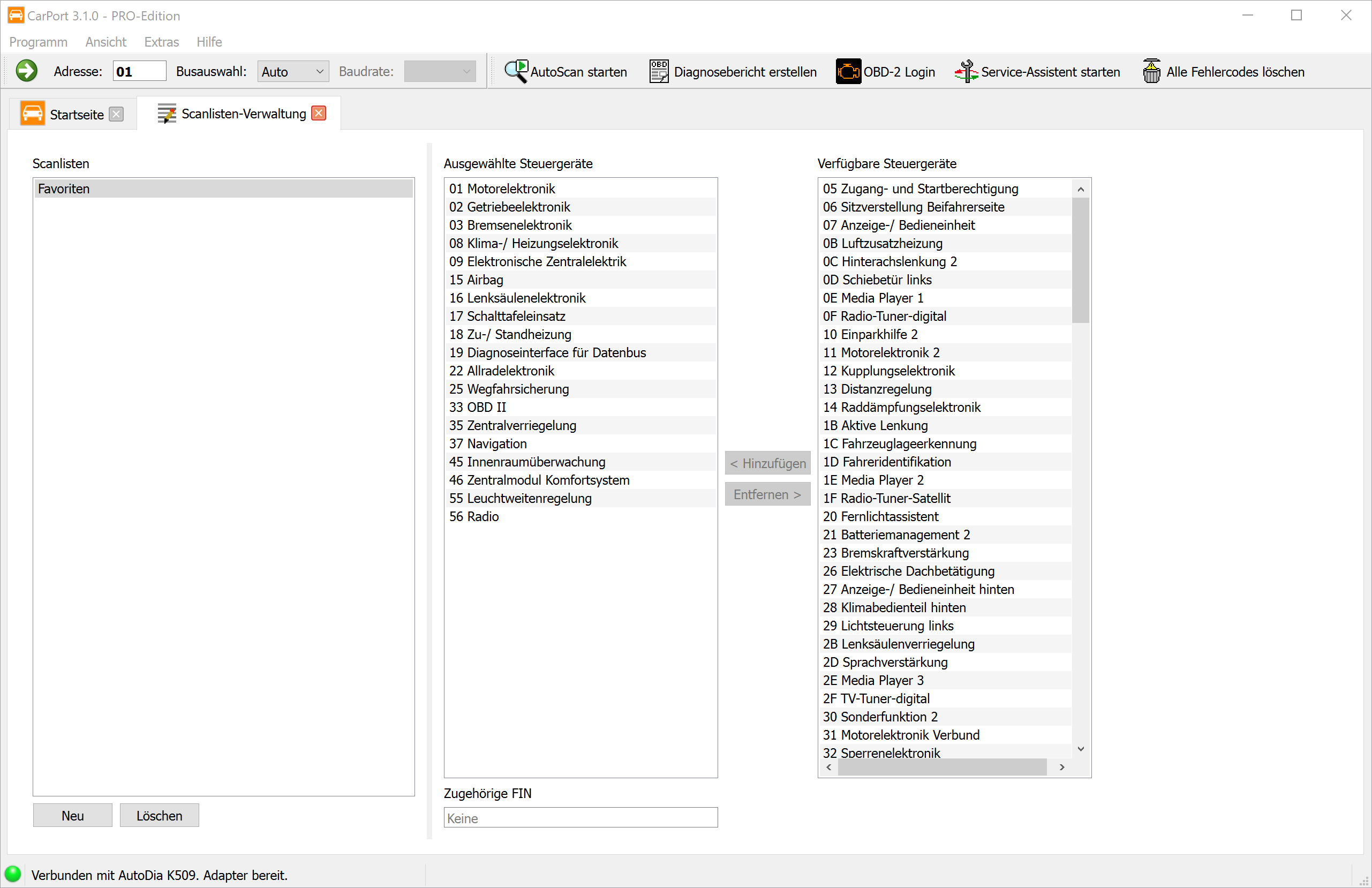Close the Startseite tab

pos(116,114)
